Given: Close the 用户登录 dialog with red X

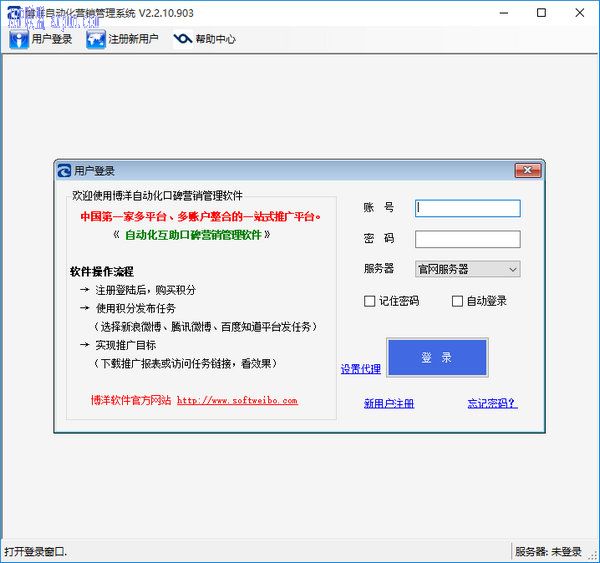Looking at the screenshot, I should pyautogui.click(x=528, y=170).
